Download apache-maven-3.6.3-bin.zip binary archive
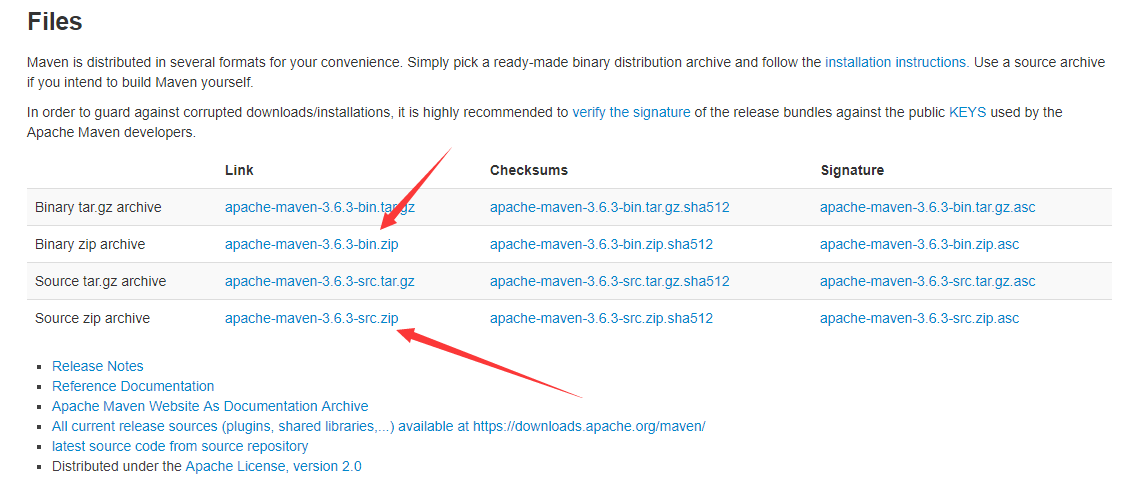Viewport: 1131px width, 496px height. 312,244
